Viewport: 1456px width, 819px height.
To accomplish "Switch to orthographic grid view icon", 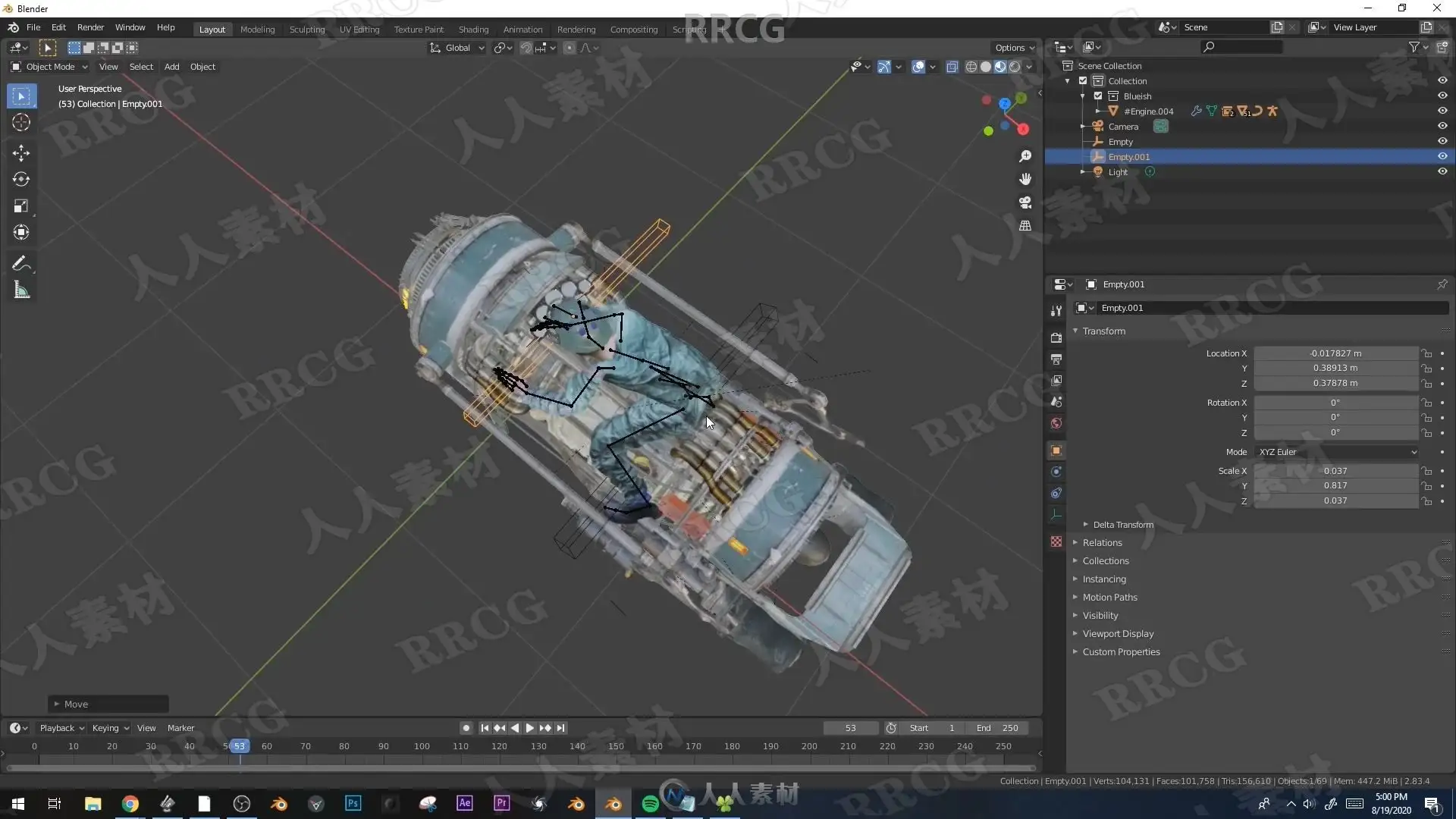I will click(x=1025, y=226).
